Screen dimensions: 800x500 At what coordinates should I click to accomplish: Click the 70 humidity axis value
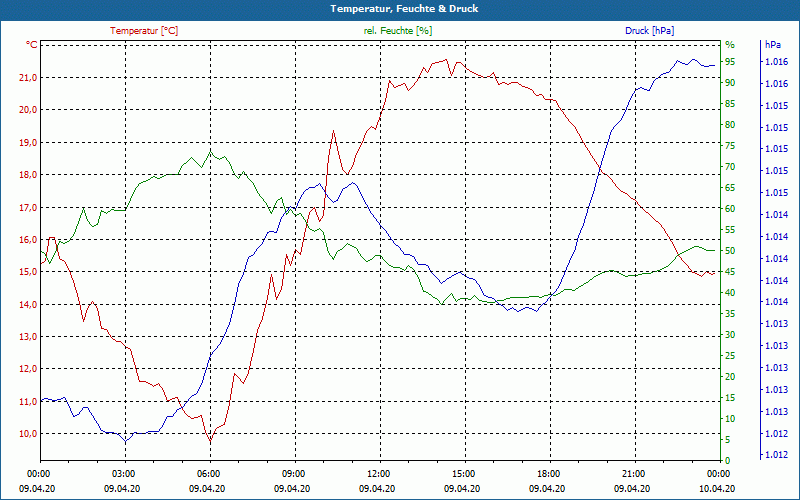(x=730, y=167)
